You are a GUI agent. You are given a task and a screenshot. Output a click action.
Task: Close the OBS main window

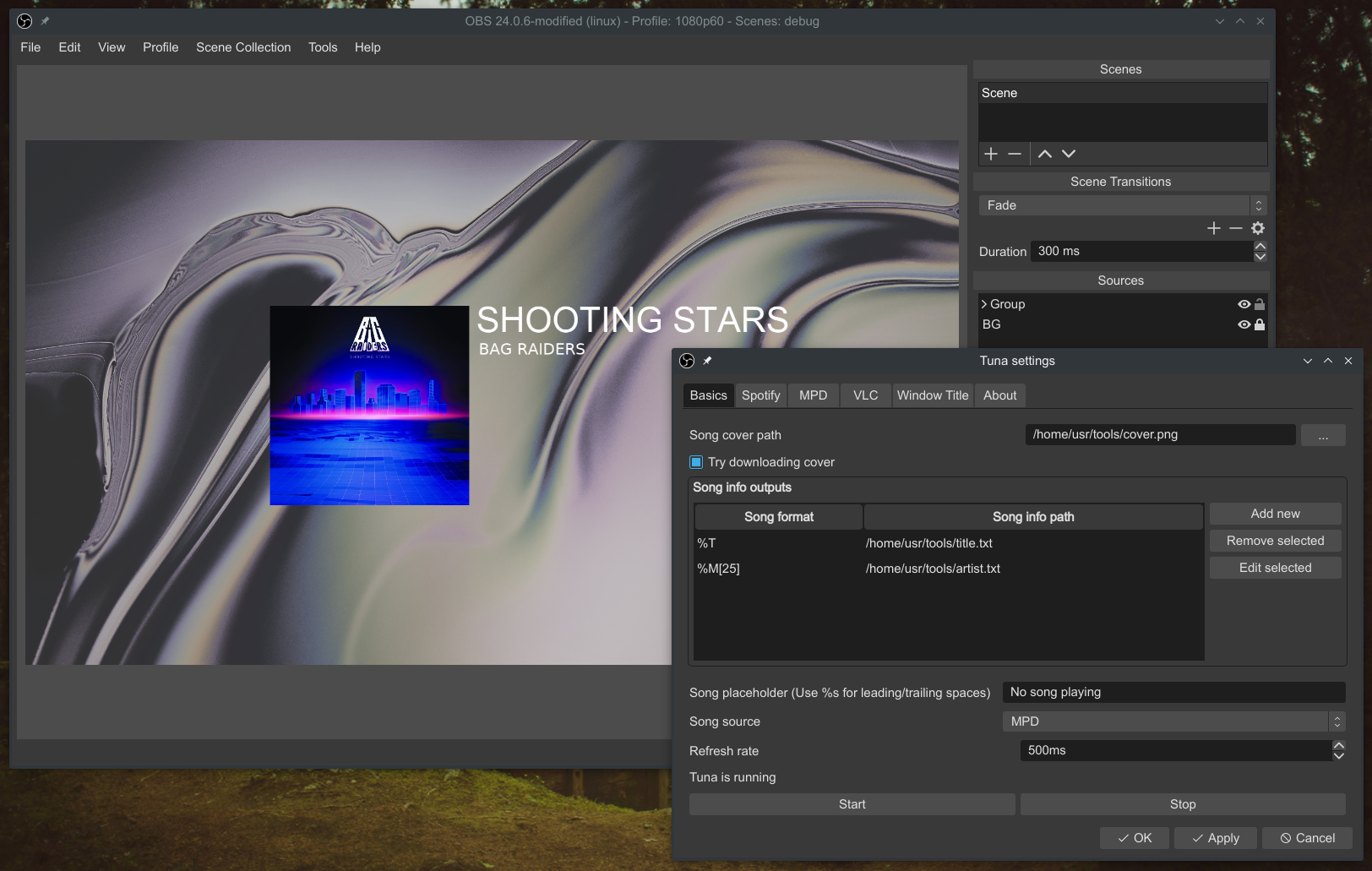click(x=1260, y=21)
